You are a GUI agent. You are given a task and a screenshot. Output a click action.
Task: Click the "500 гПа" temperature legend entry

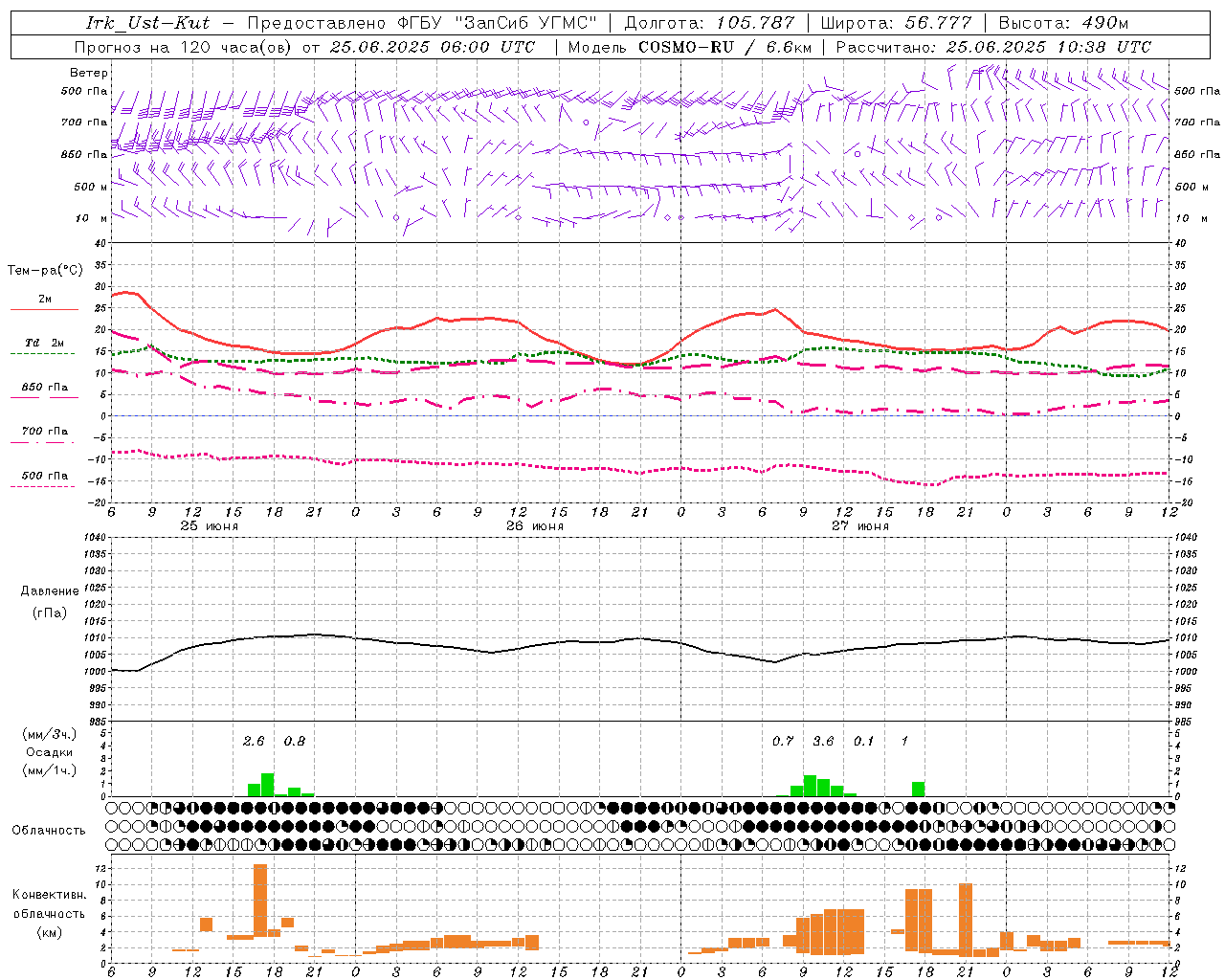coord(45,476)
